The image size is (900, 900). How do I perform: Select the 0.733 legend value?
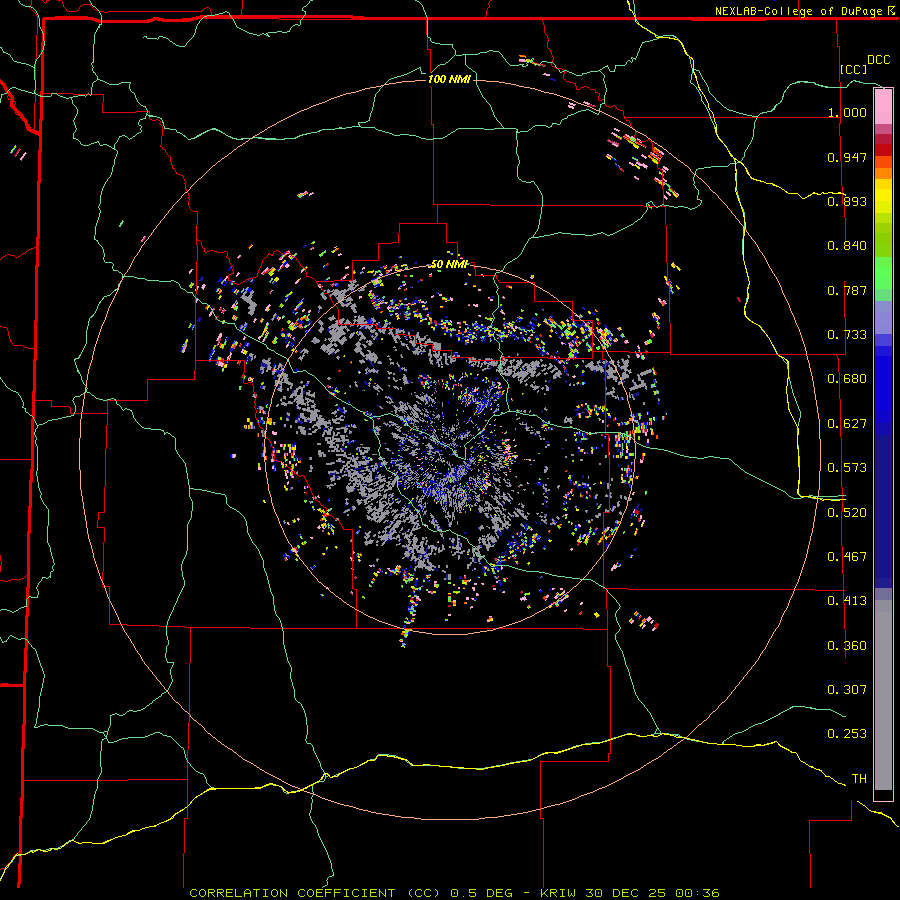[x=847, y=335]
